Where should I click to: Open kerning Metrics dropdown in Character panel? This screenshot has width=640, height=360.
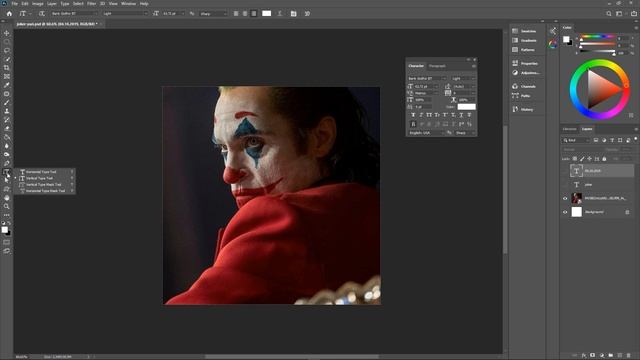(426, 93)
